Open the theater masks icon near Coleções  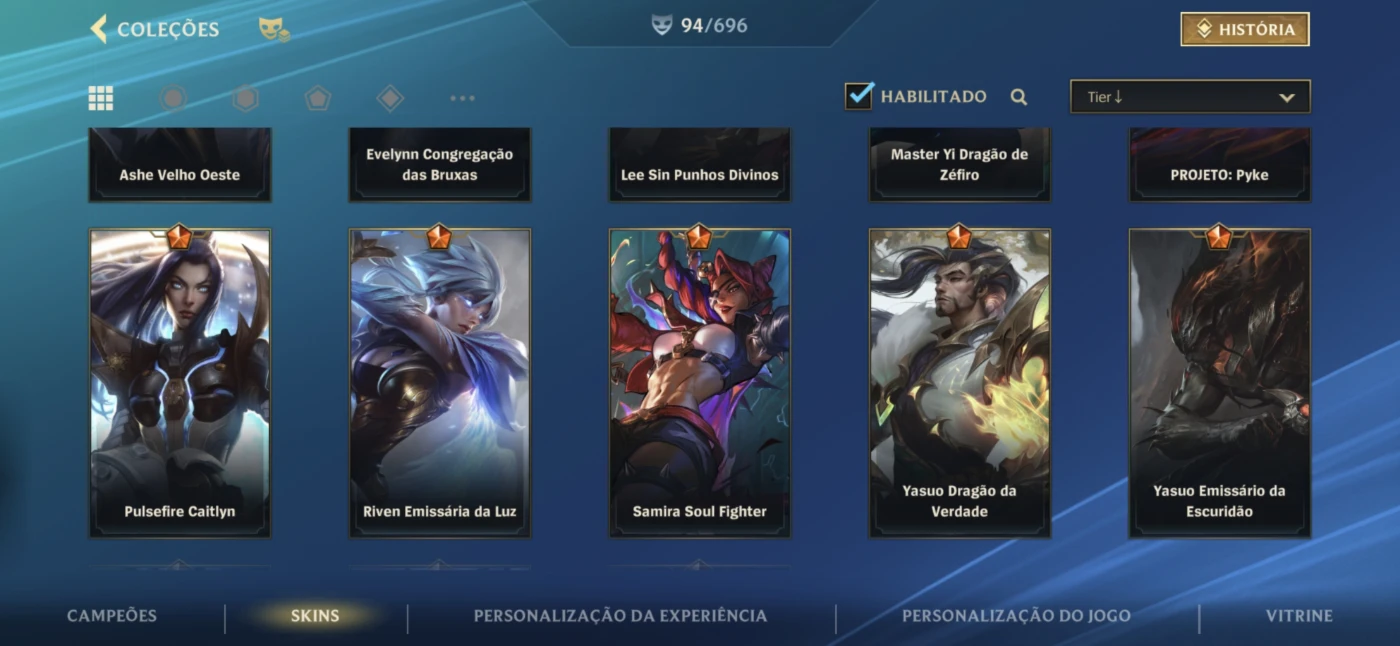tap(274, 29)
